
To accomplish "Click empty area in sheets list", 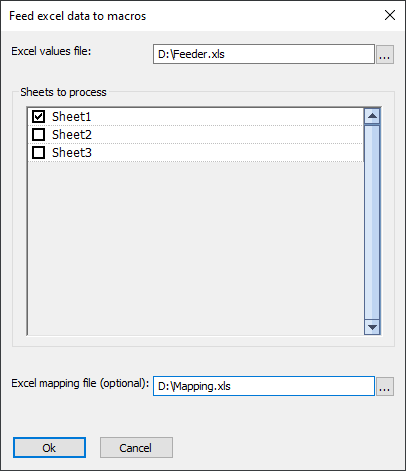I will tap(196, 248).
